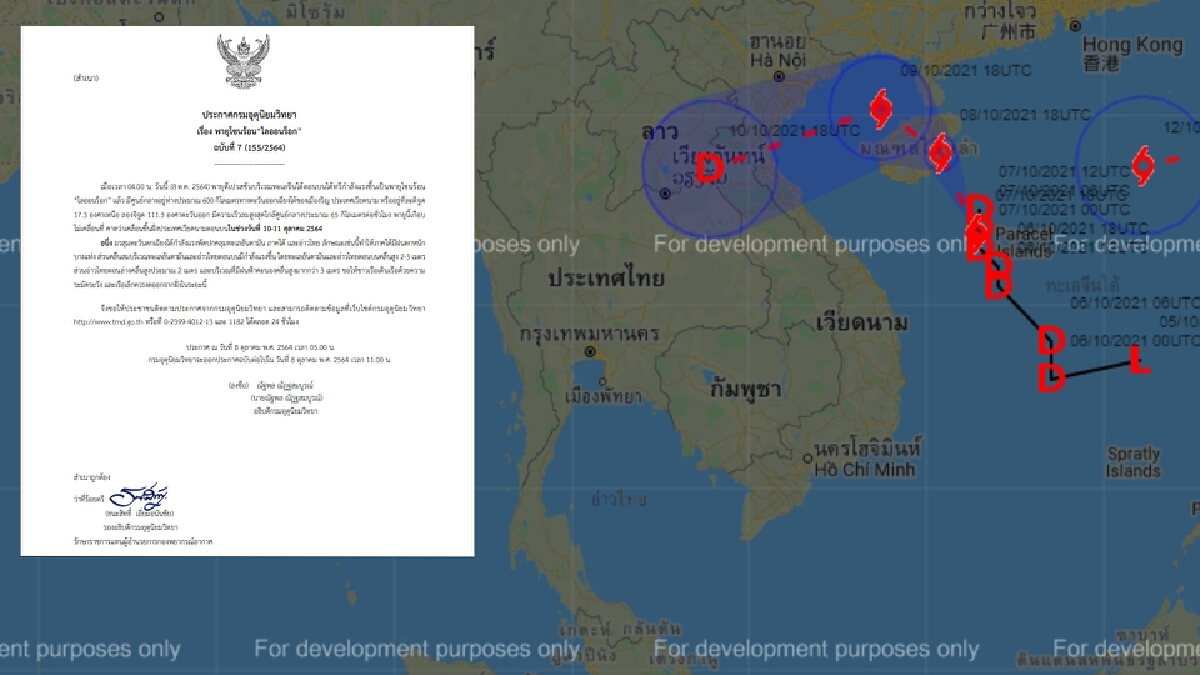Click the ประเทศไทย country label
Viewport: 1200px width, 675px height.
click(x=606, y=279)
